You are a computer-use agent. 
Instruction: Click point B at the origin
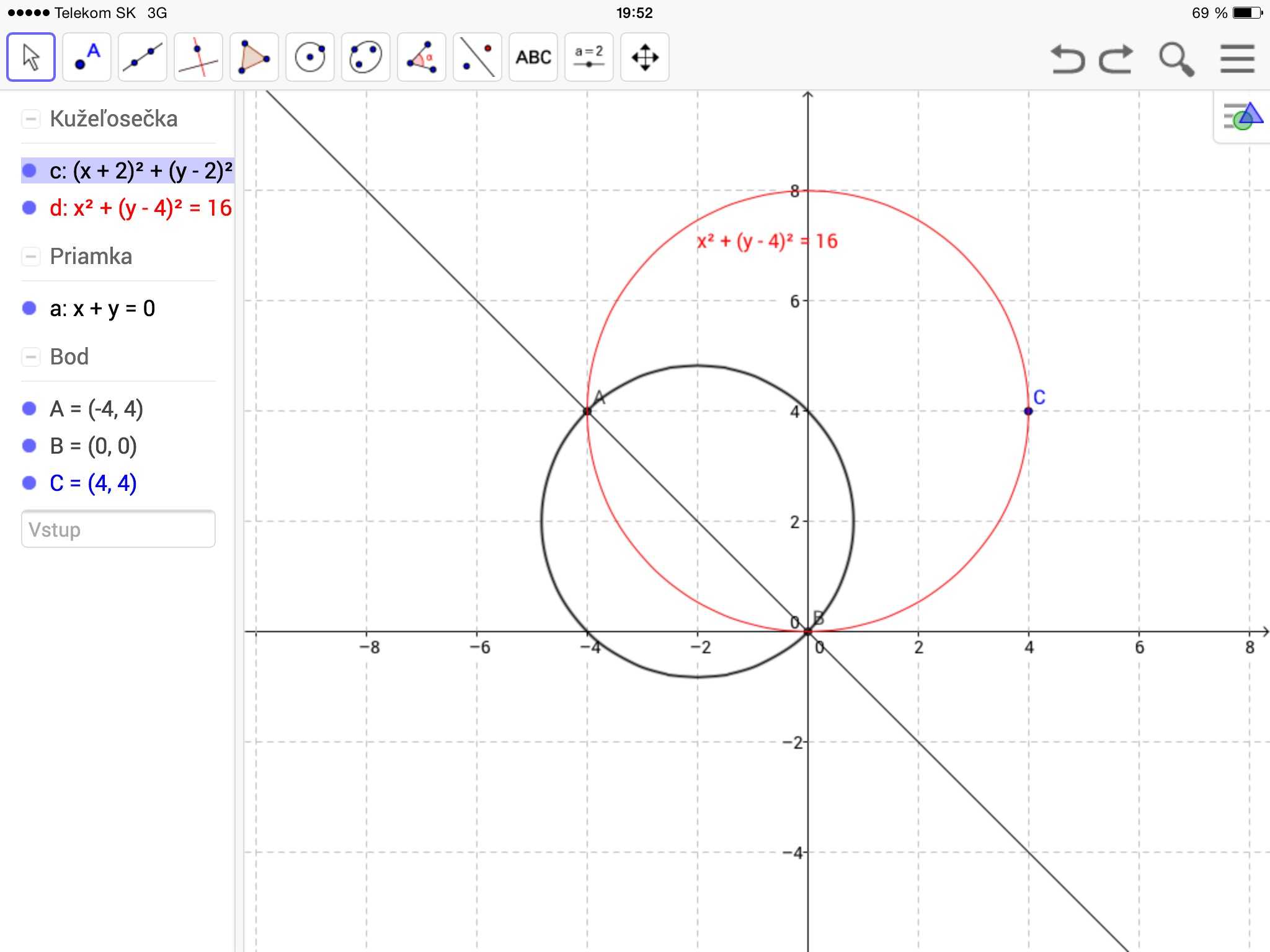pyautogui.click(x=807, y=632)
